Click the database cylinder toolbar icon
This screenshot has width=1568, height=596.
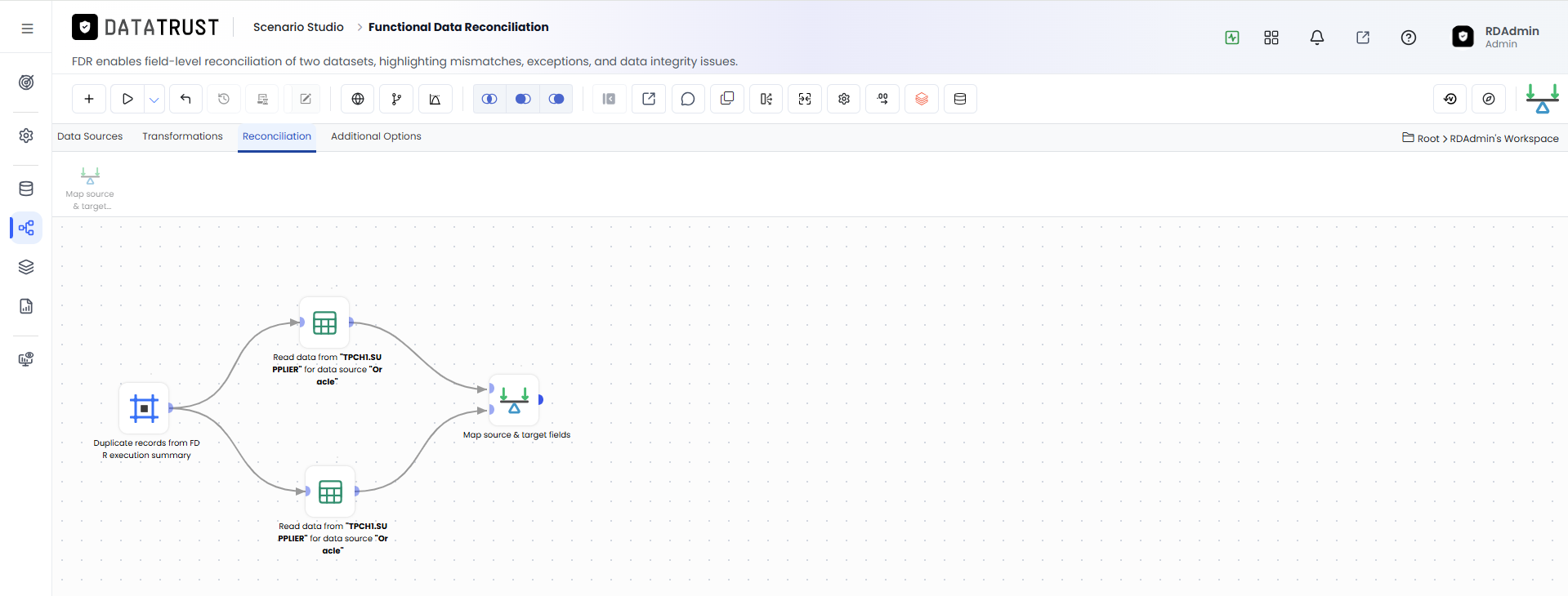click(x=960, y=99)
